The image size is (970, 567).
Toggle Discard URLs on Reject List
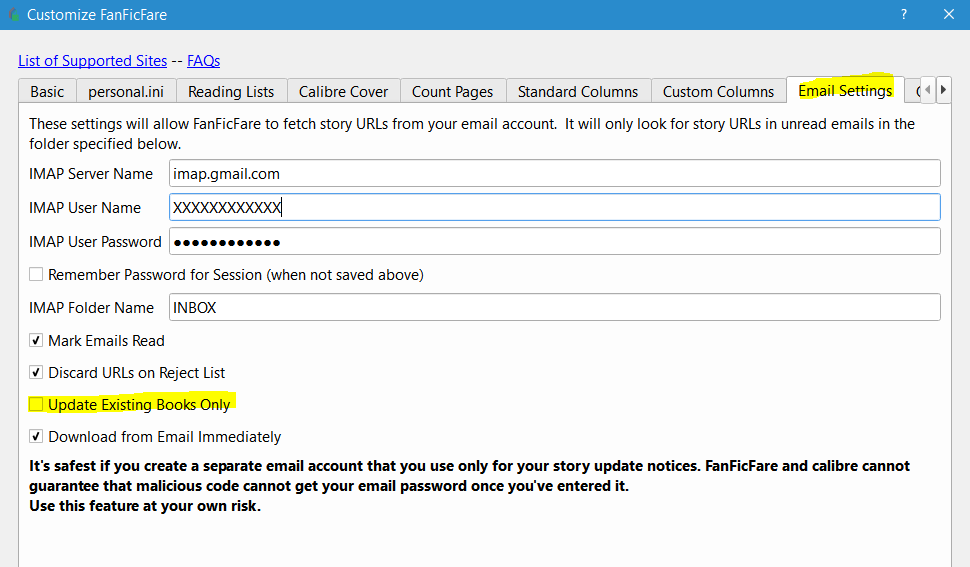click(36, 372)
